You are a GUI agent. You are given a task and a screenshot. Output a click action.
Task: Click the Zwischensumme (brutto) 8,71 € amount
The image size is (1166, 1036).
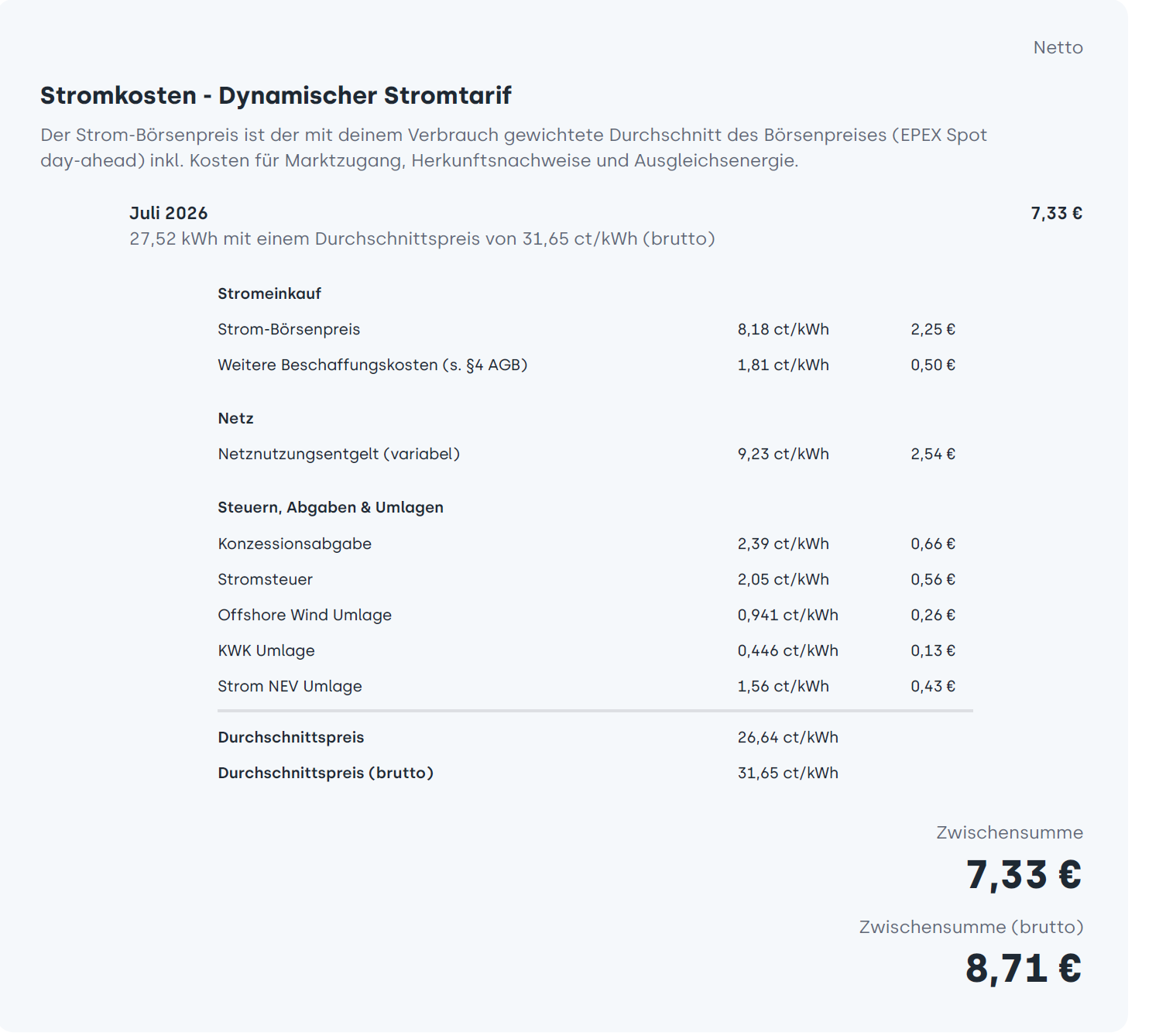[x=1024, y=969]
